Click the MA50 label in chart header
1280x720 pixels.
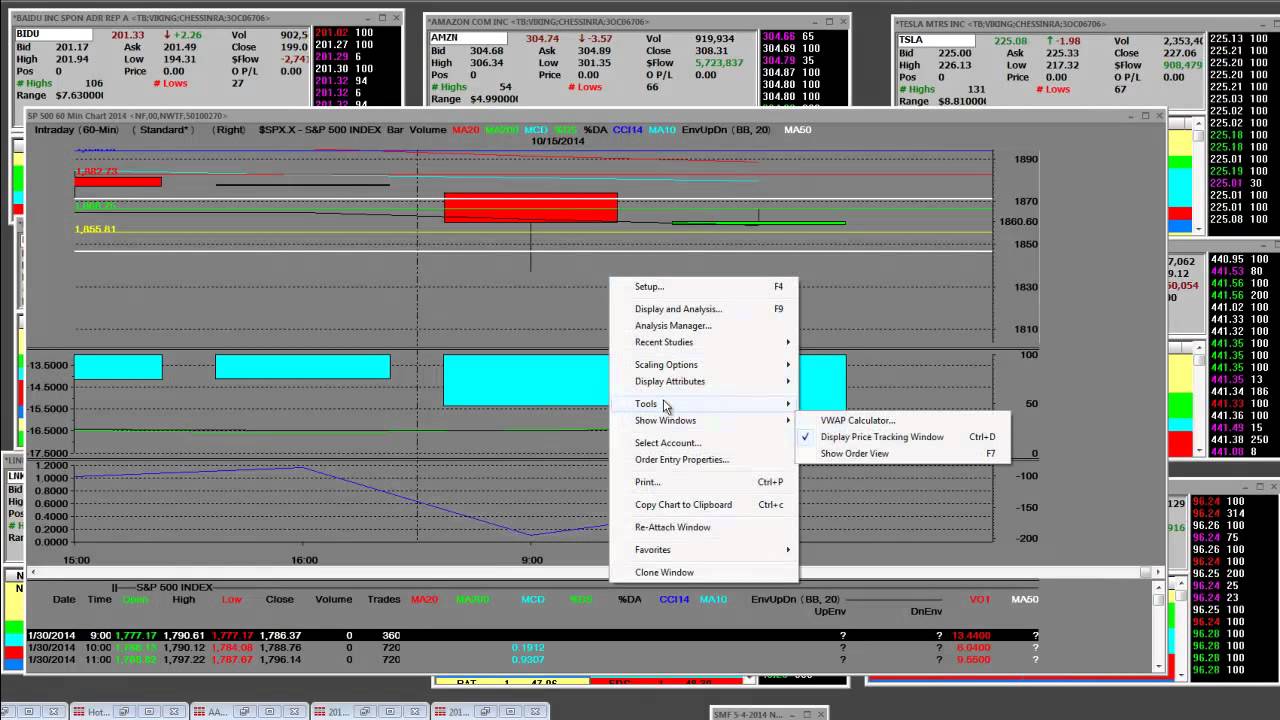(x=797, y=130)
